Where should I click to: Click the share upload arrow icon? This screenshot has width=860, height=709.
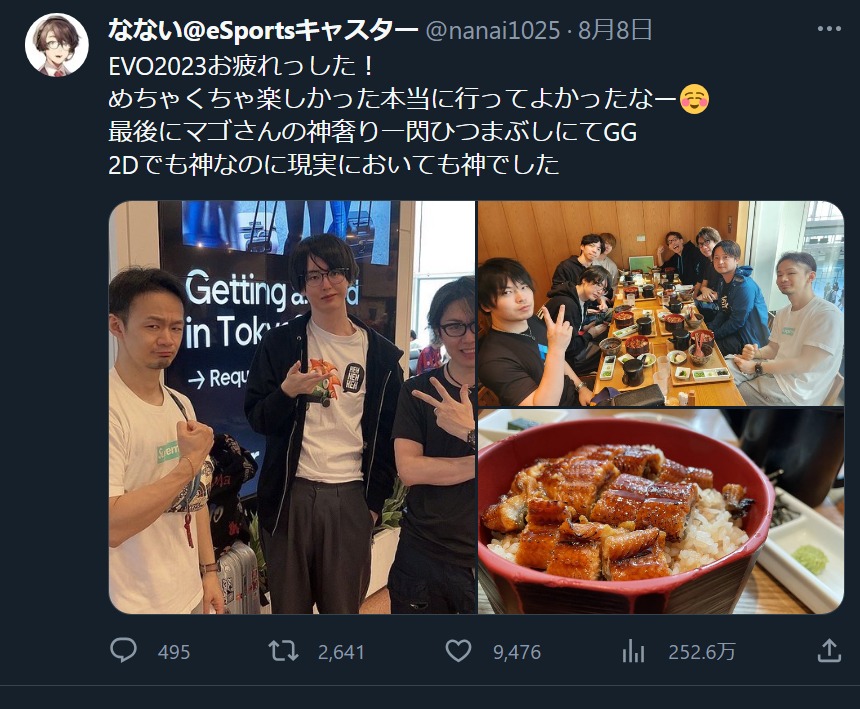click(829, 651)
